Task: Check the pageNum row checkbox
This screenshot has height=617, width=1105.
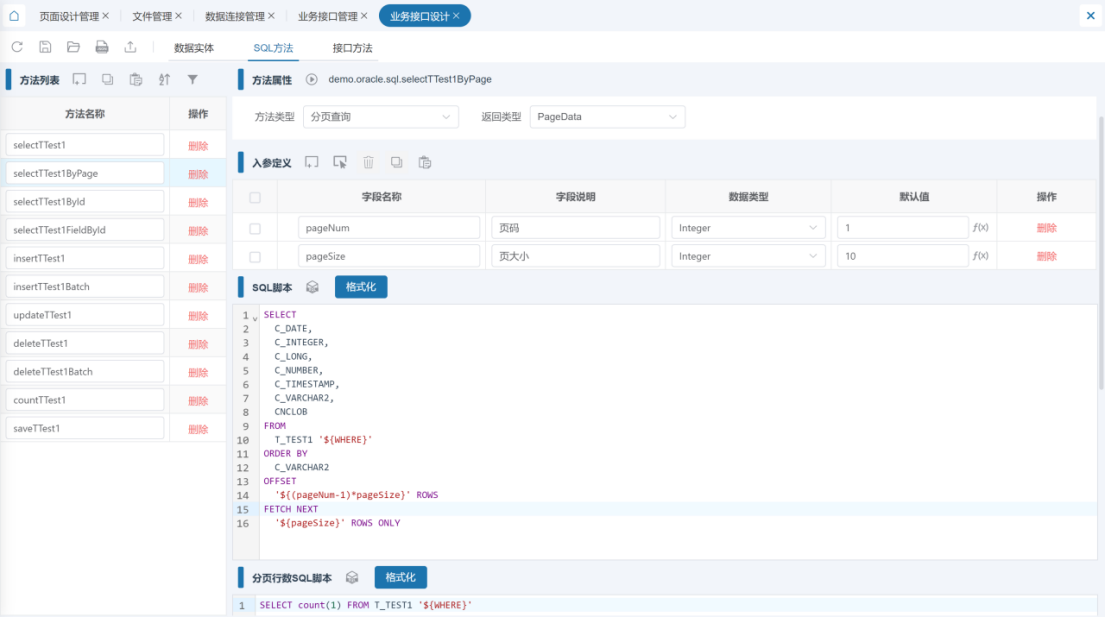Action: pos(255,228)
